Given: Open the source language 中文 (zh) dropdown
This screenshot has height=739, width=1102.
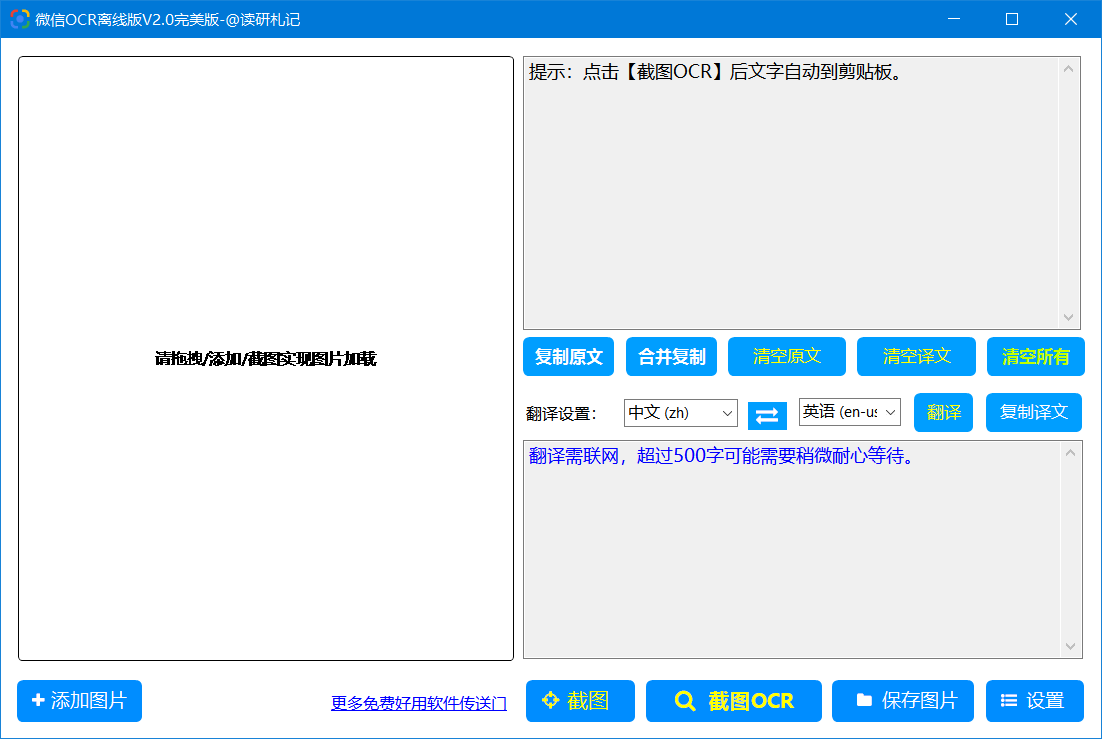Looking at the screenshot, I should point(680,413).
